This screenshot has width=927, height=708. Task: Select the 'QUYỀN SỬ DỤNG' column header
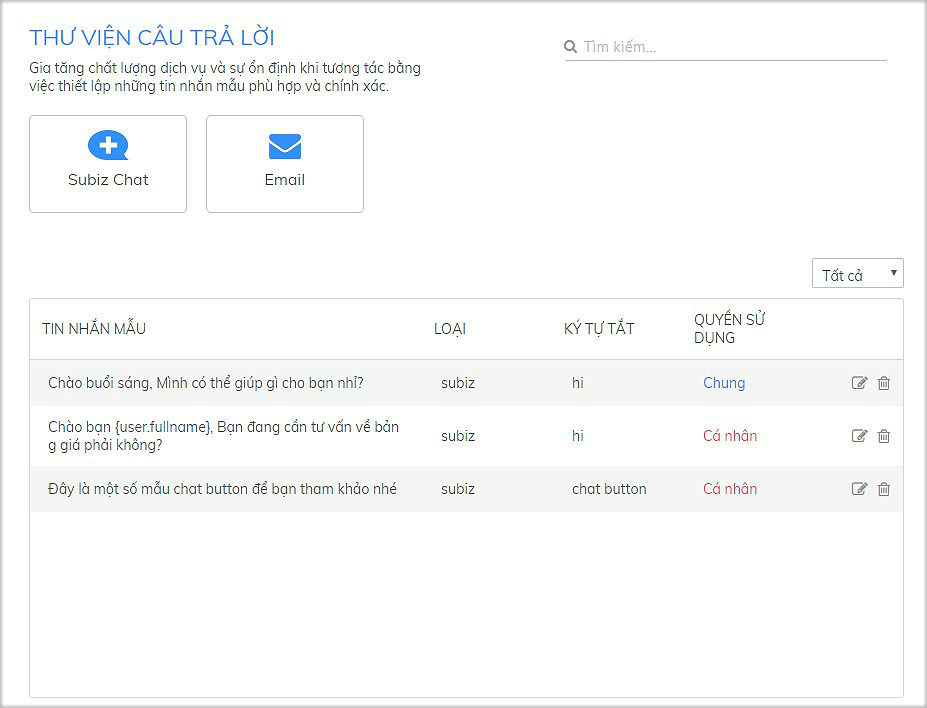coord(730,329)
